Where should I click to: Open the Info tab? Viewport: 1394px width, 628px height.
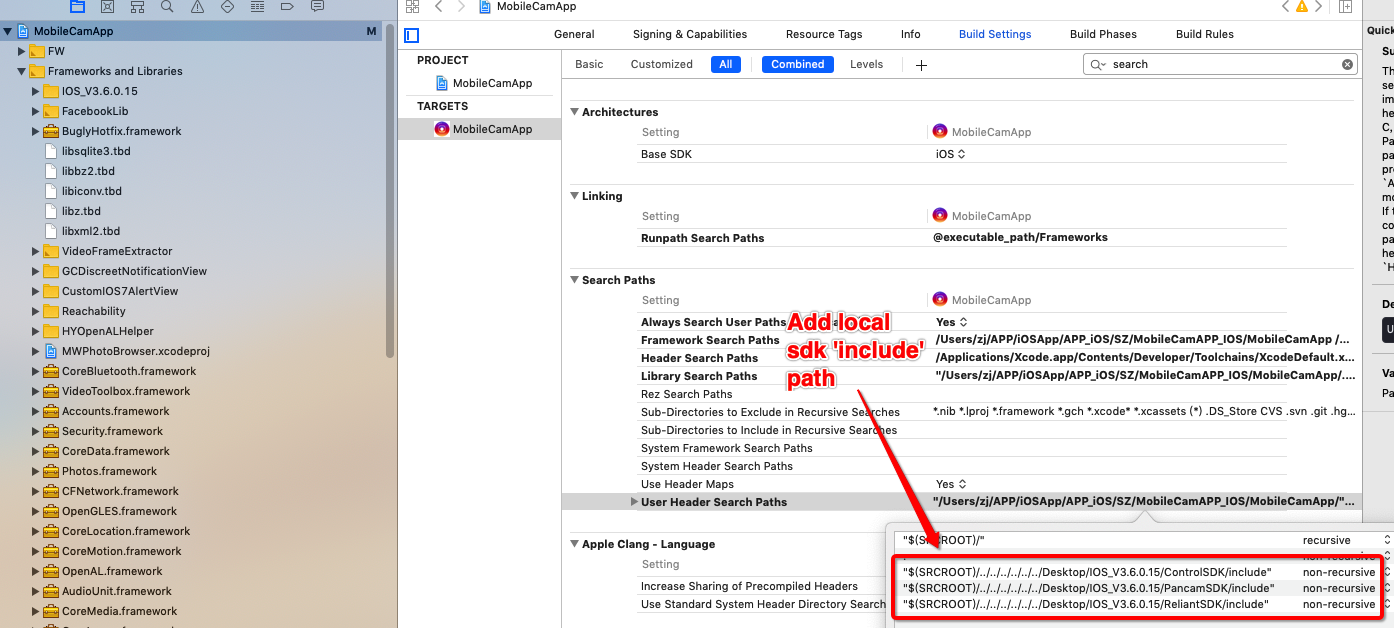[910, 34]
